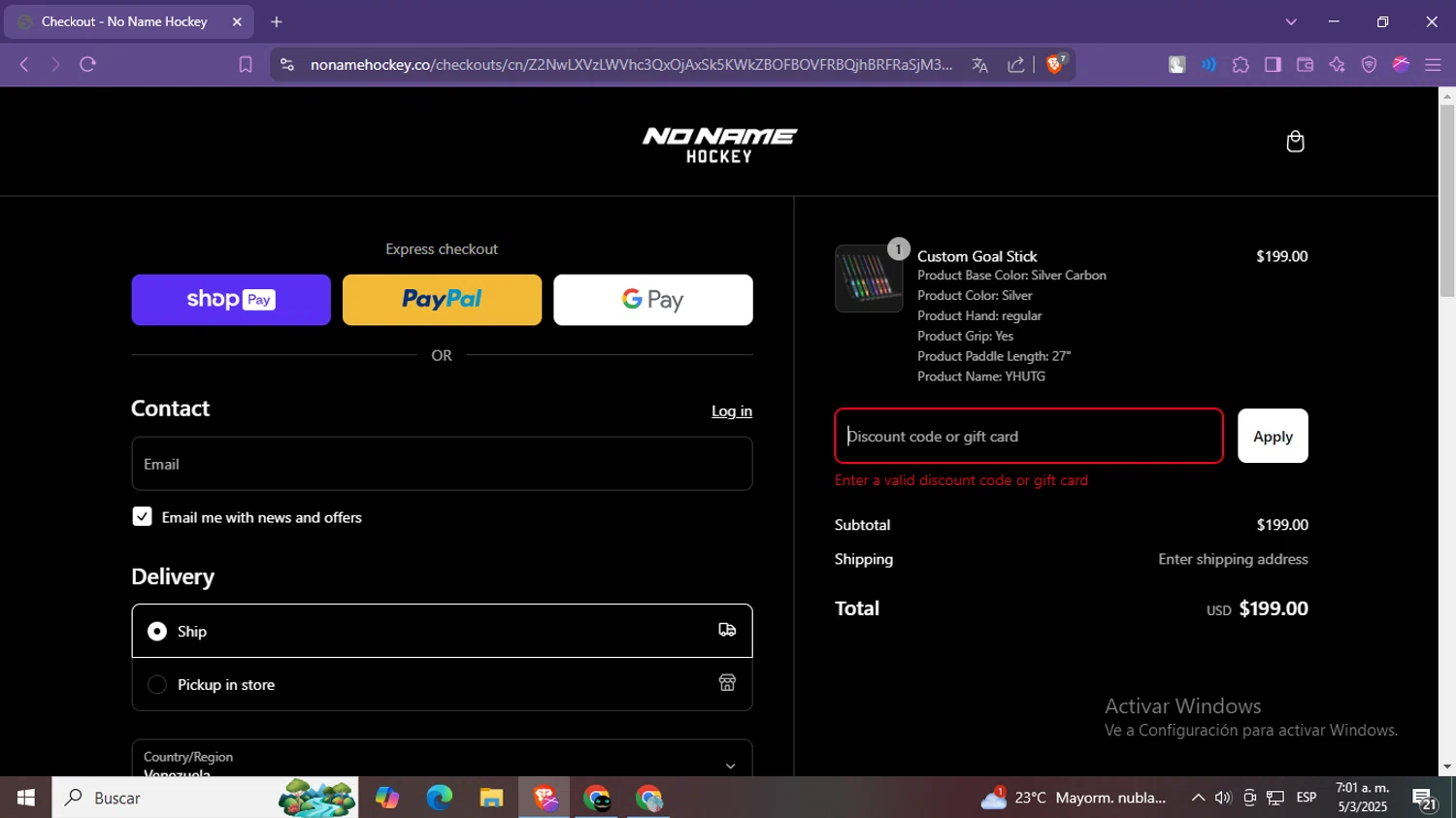Click the browser forward arrow

tap(55, 65)
